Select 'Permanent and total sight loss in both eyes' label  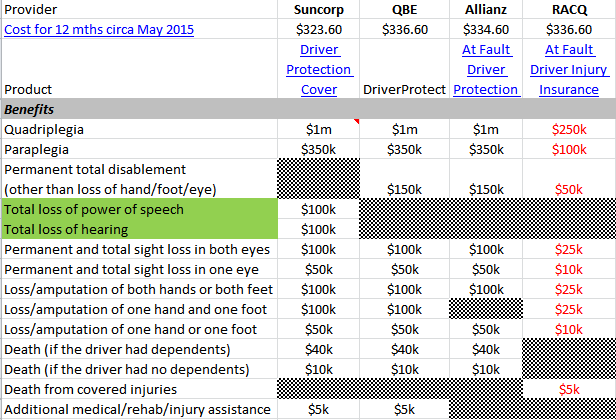(137, 249)
